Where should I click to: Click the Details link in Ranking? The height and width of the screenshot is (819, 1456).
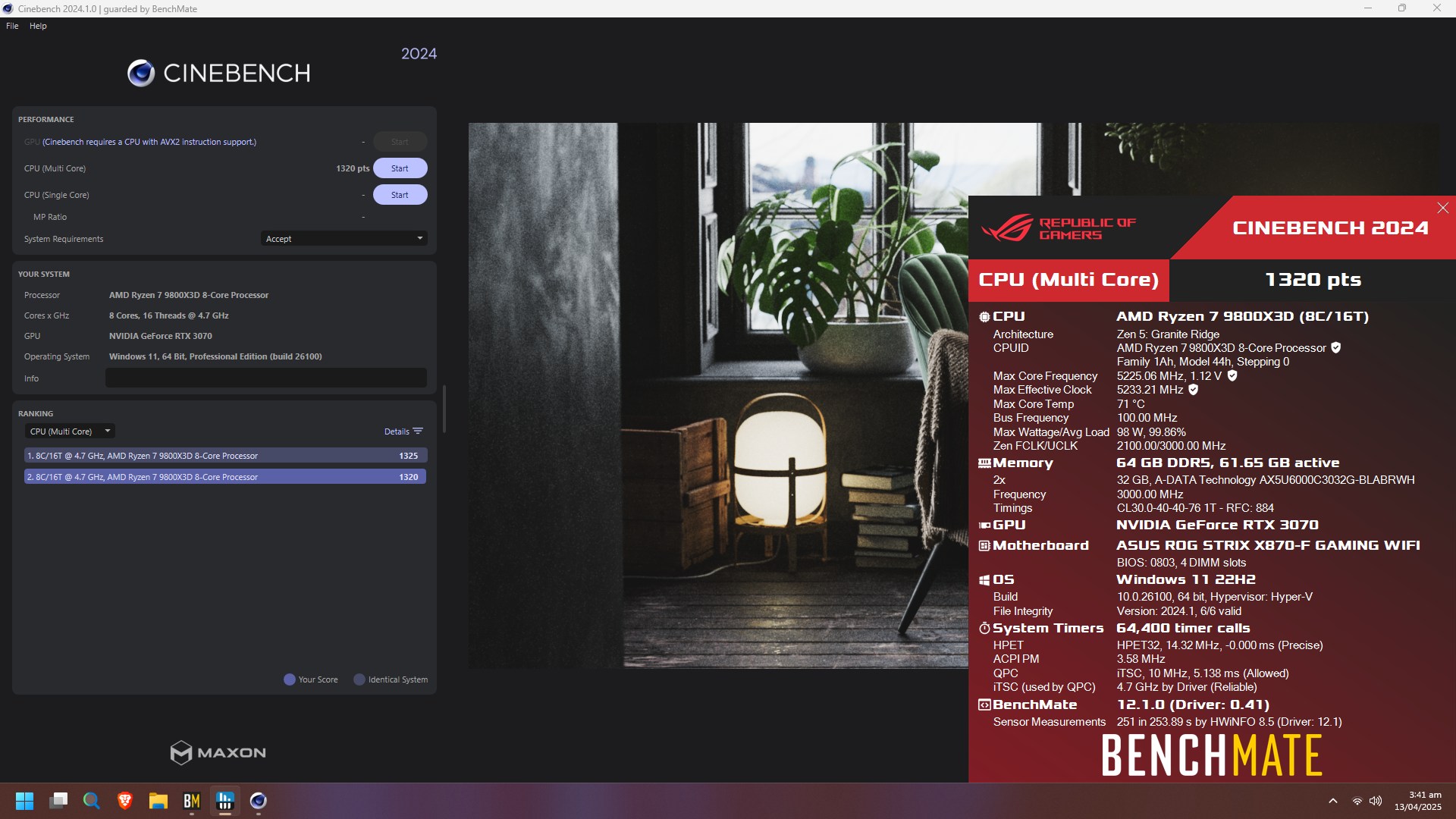[x=397, y=431]
